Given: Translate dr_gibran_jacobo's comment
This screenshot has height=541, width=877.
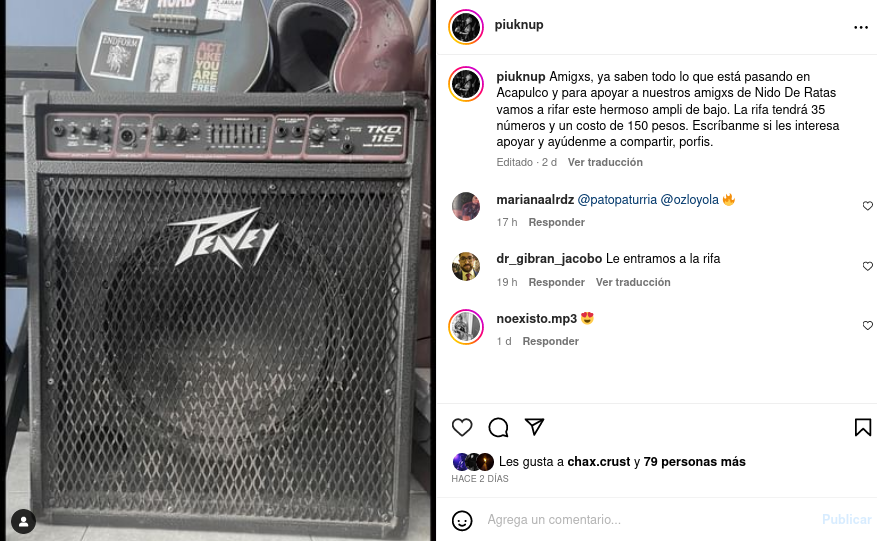Looking at the screenshot, I should 633,282.
